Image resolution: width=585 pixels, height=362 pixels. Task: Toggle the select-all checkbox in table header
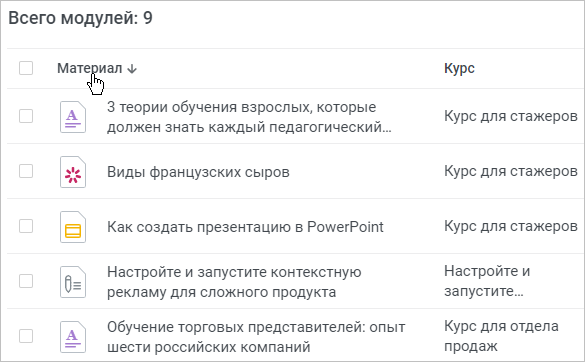26,68
